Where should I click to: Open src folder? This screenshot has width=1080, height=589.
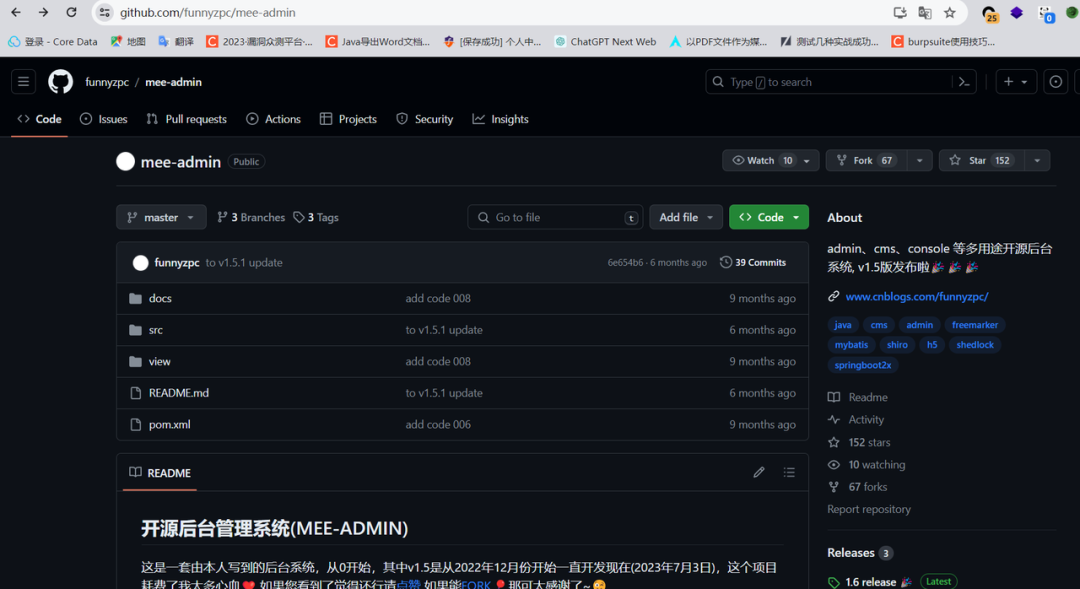(x=156, y=330)
